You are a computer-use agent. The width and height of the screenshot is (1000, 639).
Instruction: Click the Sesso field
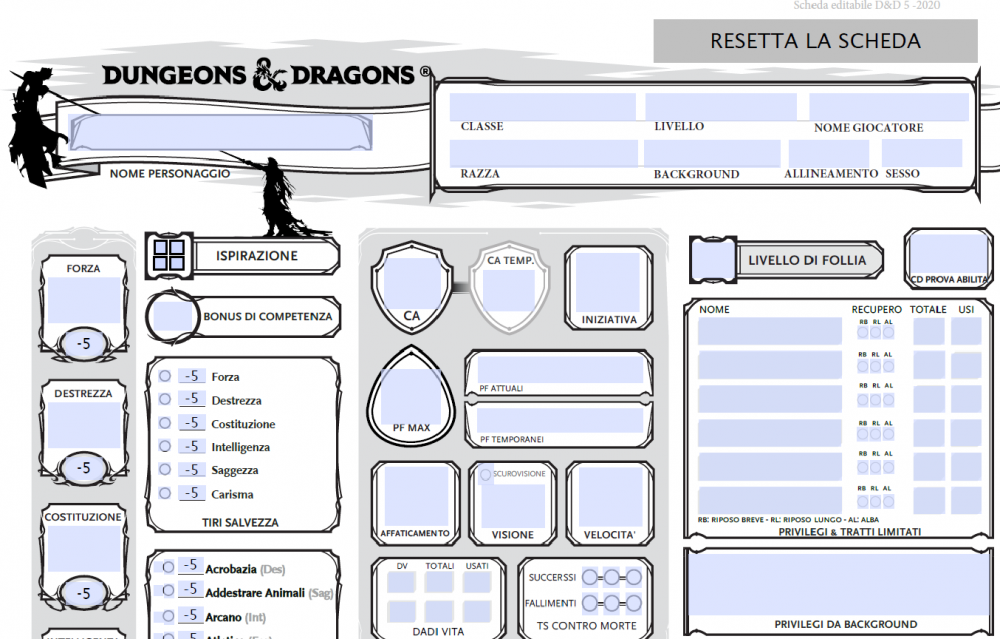point(922,154)
